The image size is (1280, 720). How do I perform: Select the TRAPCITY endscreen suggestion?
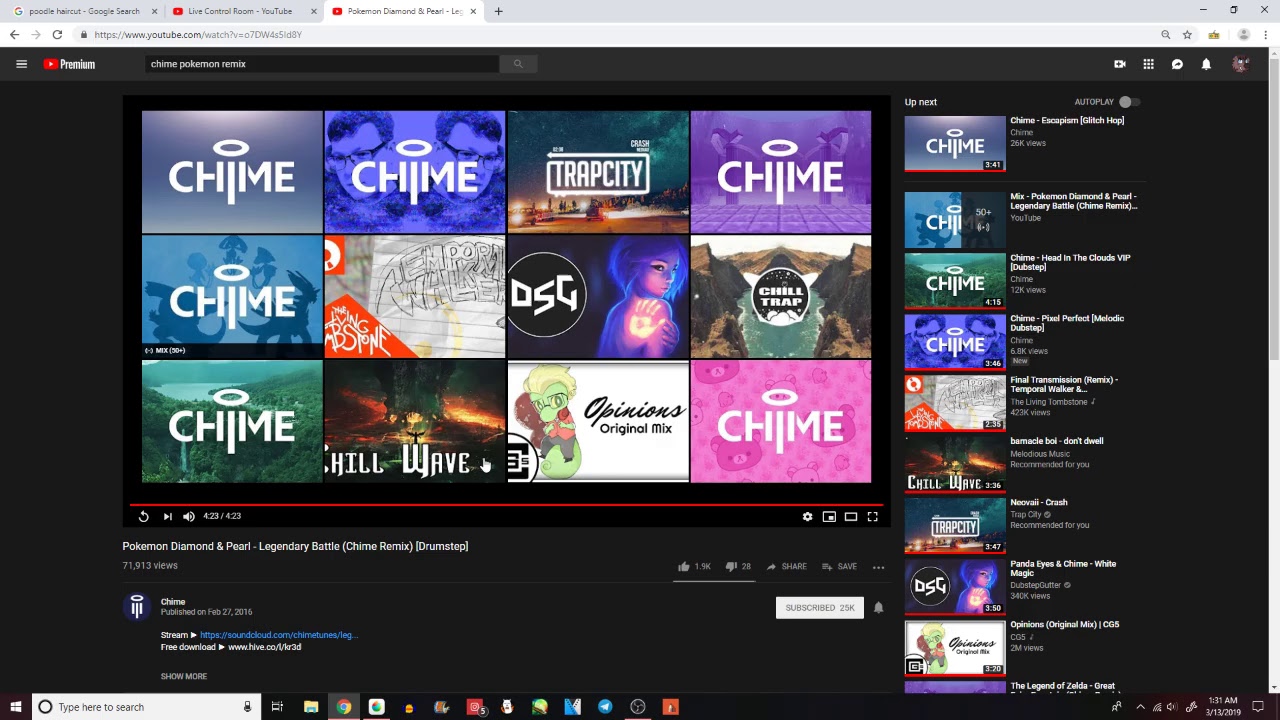click(x=598, y=171)
